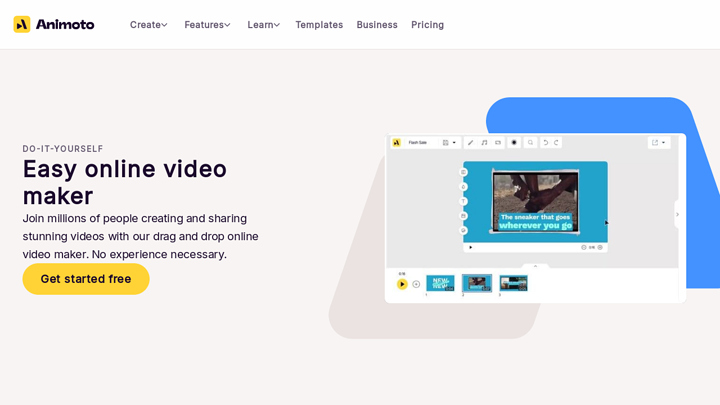720x405 pixels.
Task: Click the DO-IT-YOURSELF label text
Action: [63, 149]
